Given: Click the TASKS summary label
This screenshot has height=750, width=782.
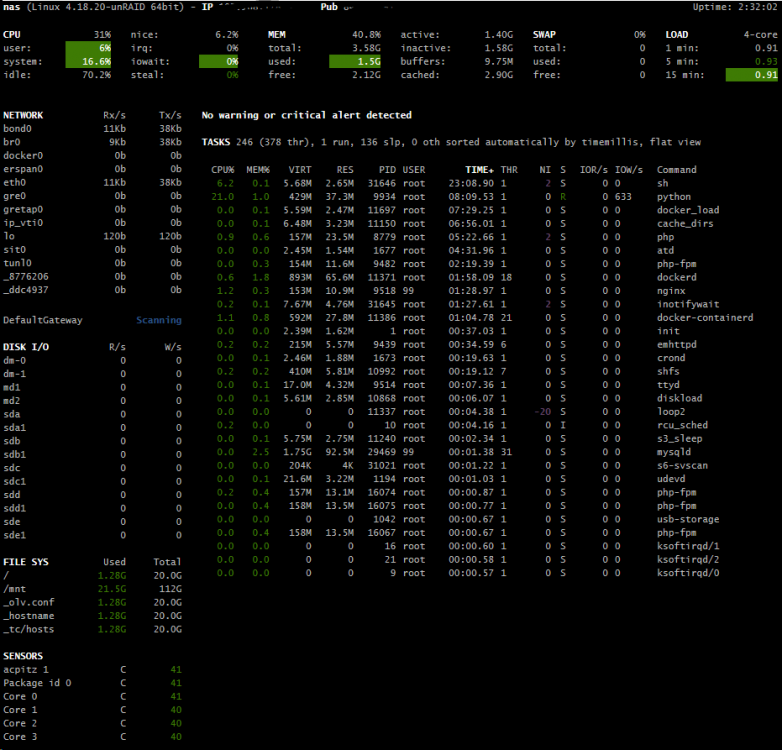Looking at the screenshot, I should point(216,142).
